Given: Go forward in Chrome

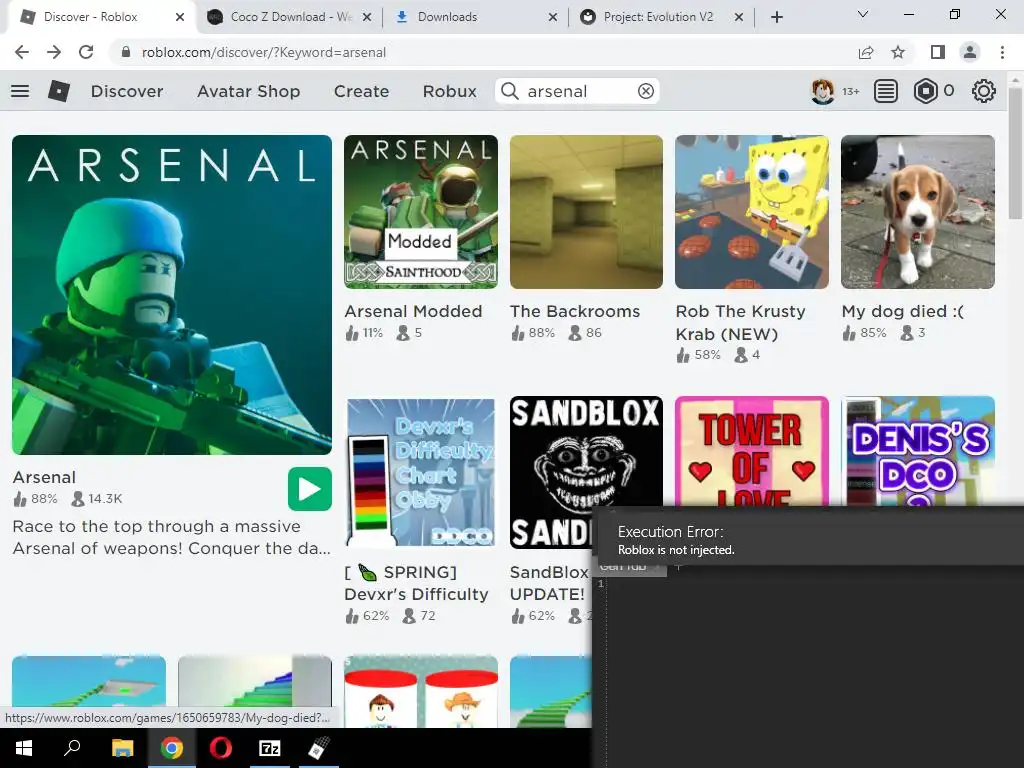Looking at the screenshot, I should point(54,52).
